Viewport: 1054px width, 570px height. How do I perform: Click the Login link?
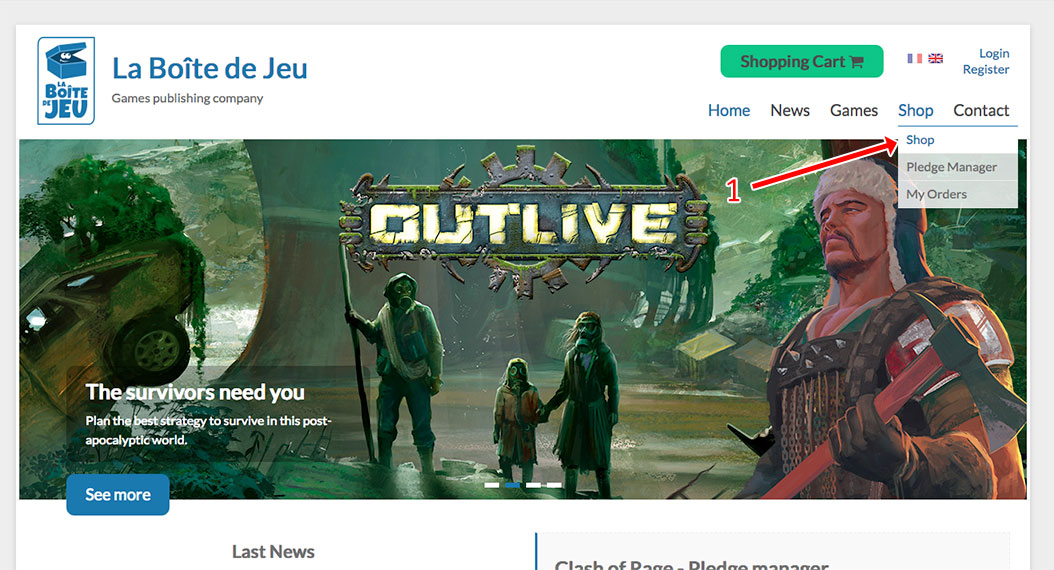(994, 53)
